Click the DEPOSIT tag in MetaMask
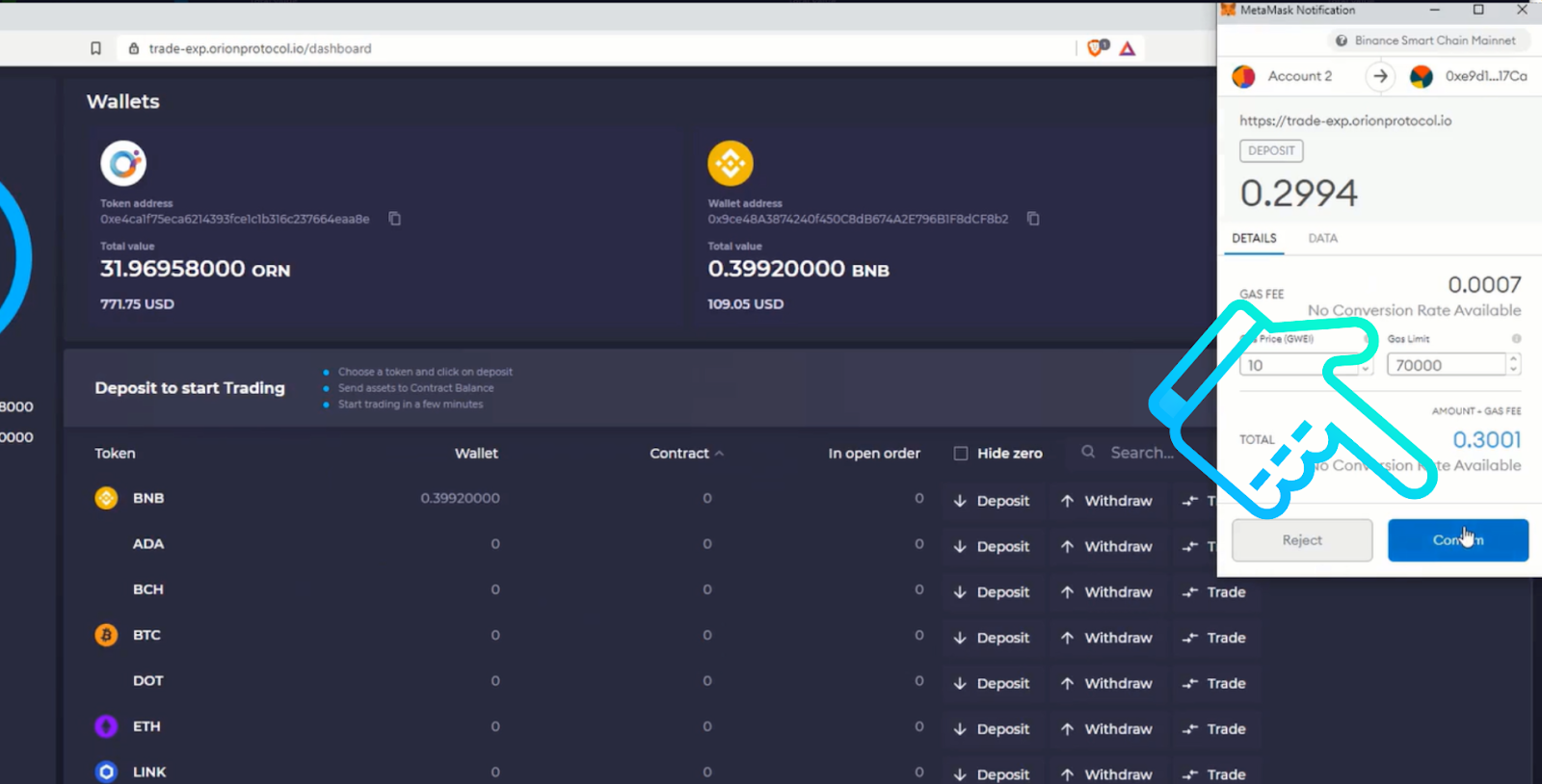Viewport: 1542px width, 784px height. [1271, 150]
